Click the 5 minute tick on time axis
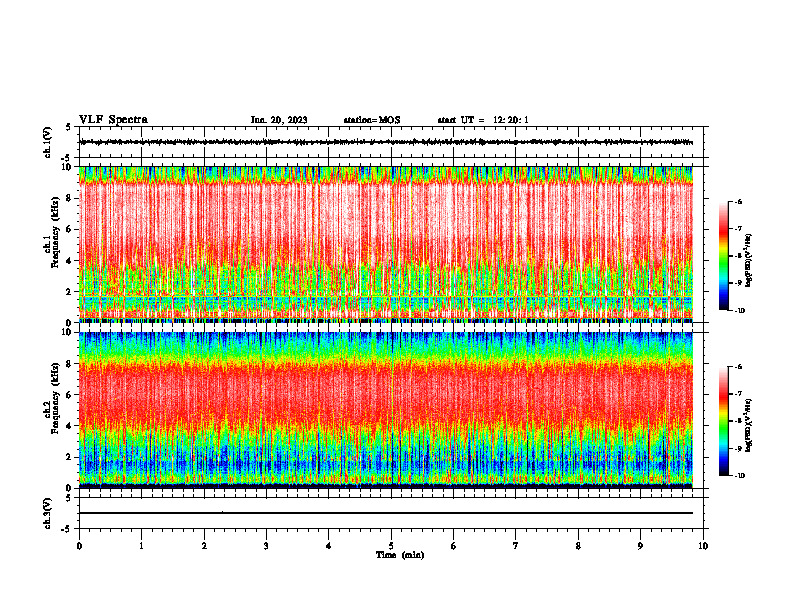This screenshot has width=792, height=612. tap(391, 546)
